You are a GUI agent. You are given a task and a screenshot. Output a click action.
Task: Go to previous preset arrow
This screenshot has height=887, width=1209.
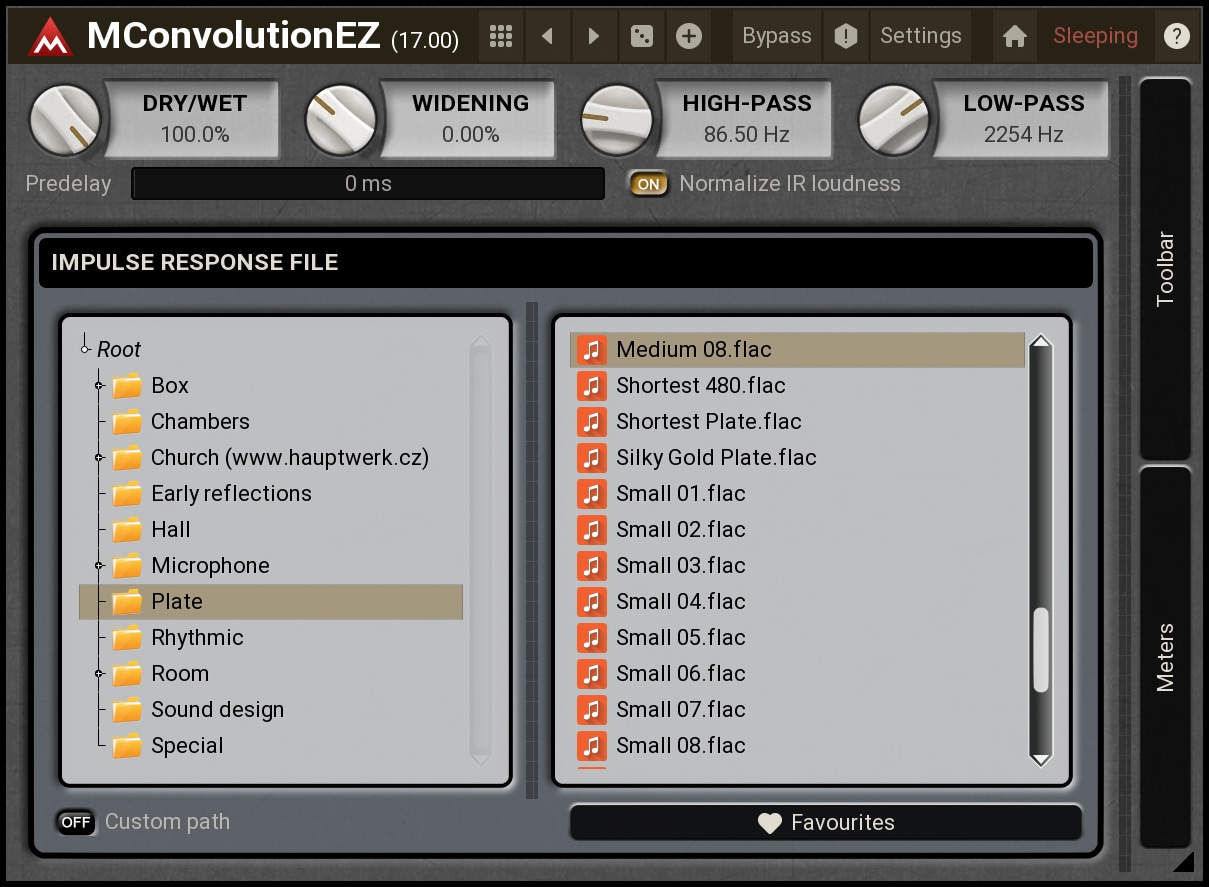click(547, 37)
